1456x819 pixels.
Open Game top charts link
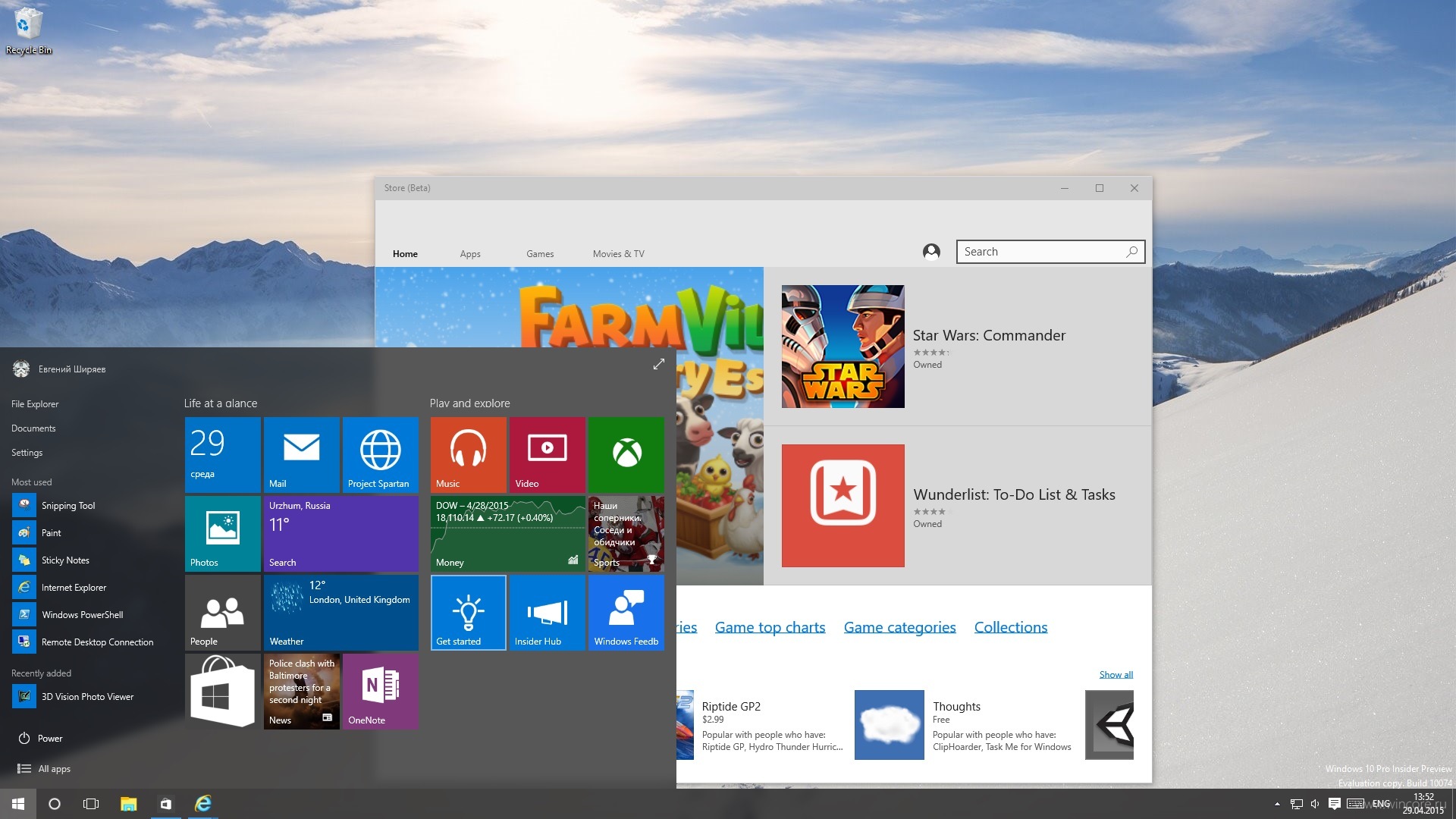(x=770, y=627)
